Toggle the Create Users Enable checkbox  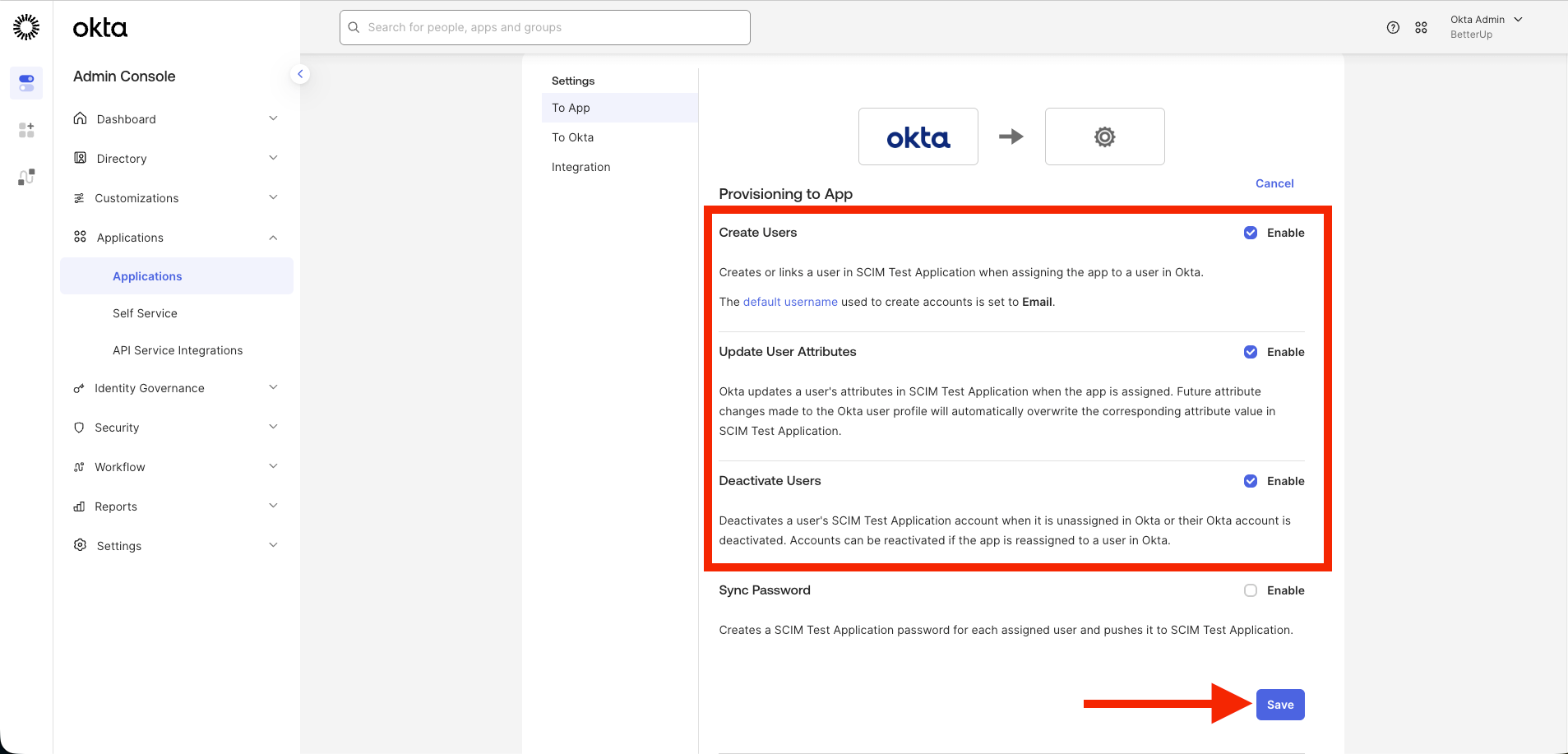(x=1251, y=233)
